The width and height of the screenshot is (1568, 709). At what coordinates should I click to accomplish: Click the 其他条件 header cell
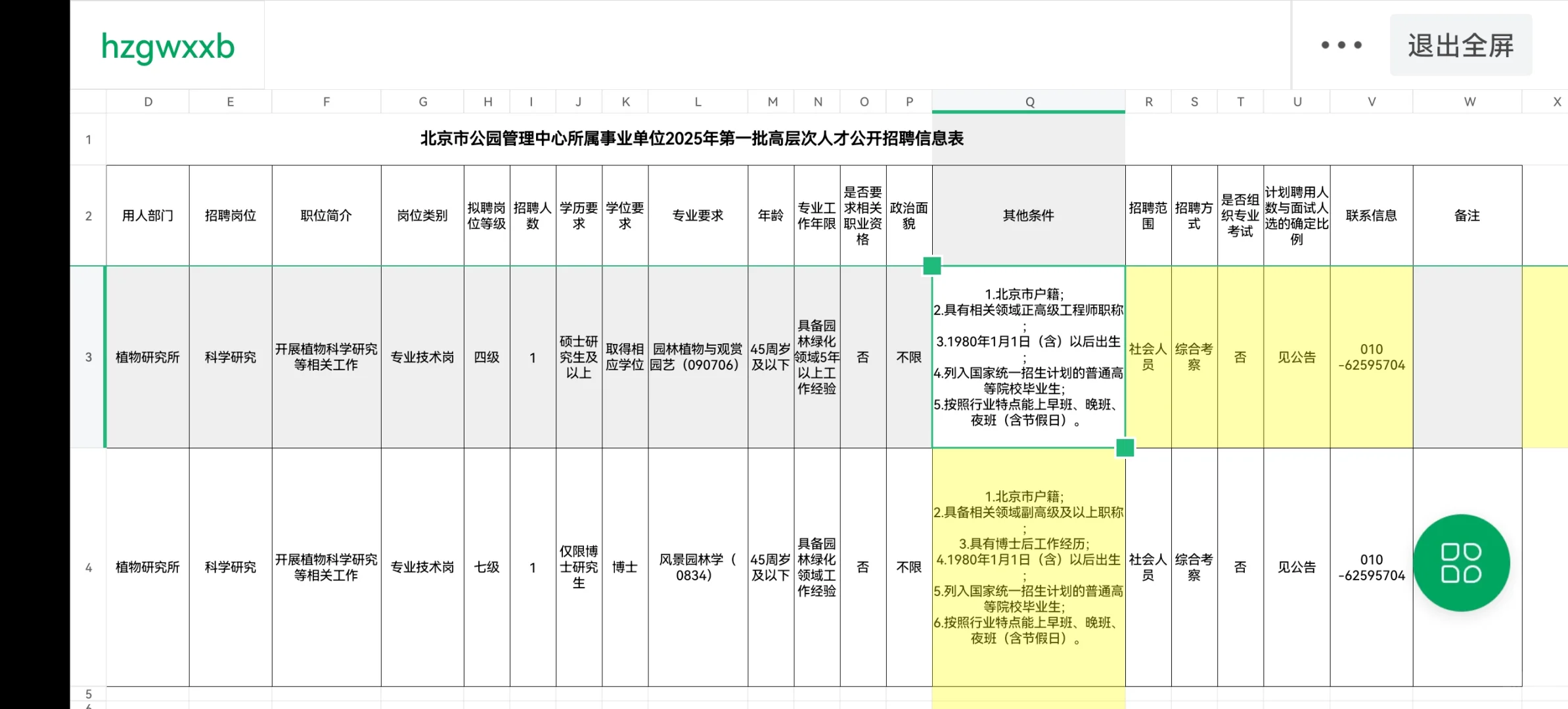(1028, 215)
